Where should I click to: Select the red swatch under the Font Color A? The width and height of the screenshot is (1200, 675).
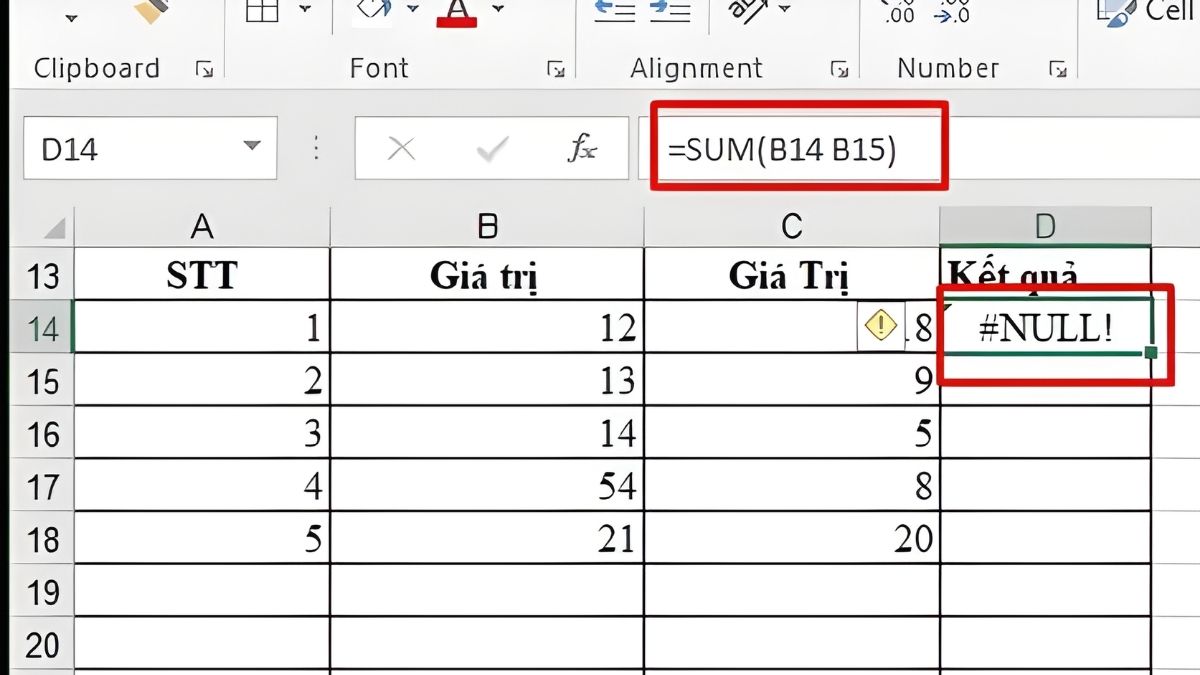coord(456,23)
